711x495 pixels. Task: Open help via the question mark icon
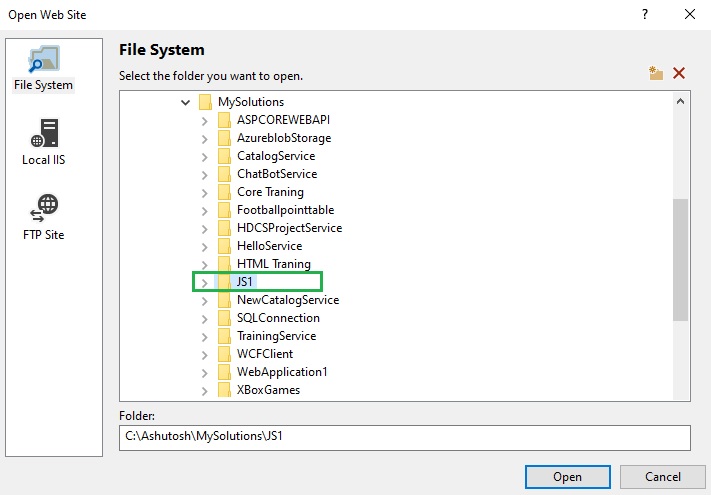645,15
